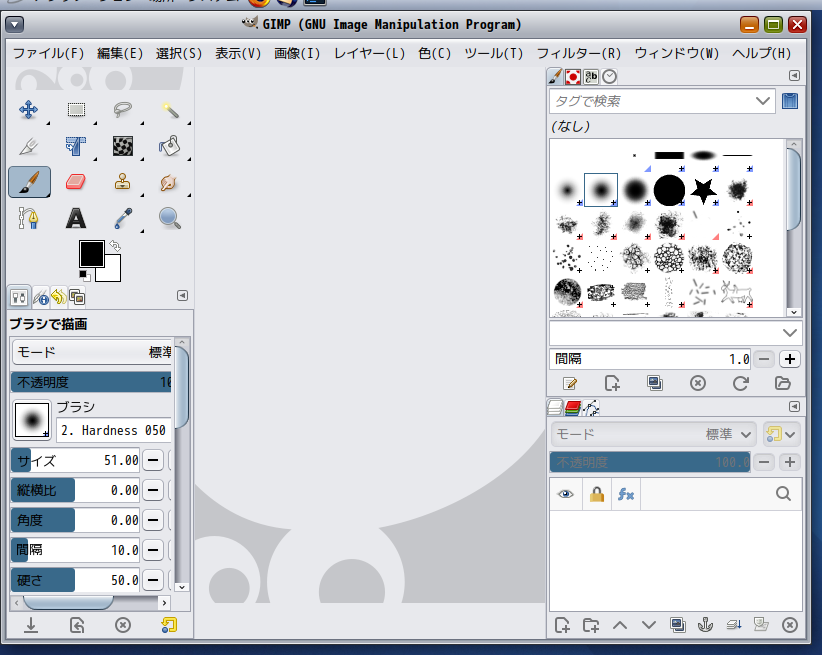This screenshot has width=822, height=655.
Task: Select the Fuzzy Select magic wand
Action: [170, 110]
